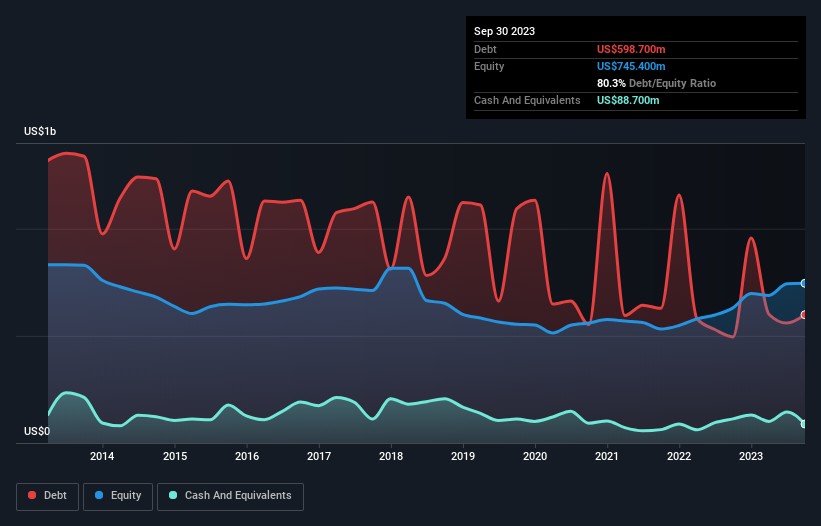Click the US$745.400m equity value
821x526 pixels.
click(631, 66)
